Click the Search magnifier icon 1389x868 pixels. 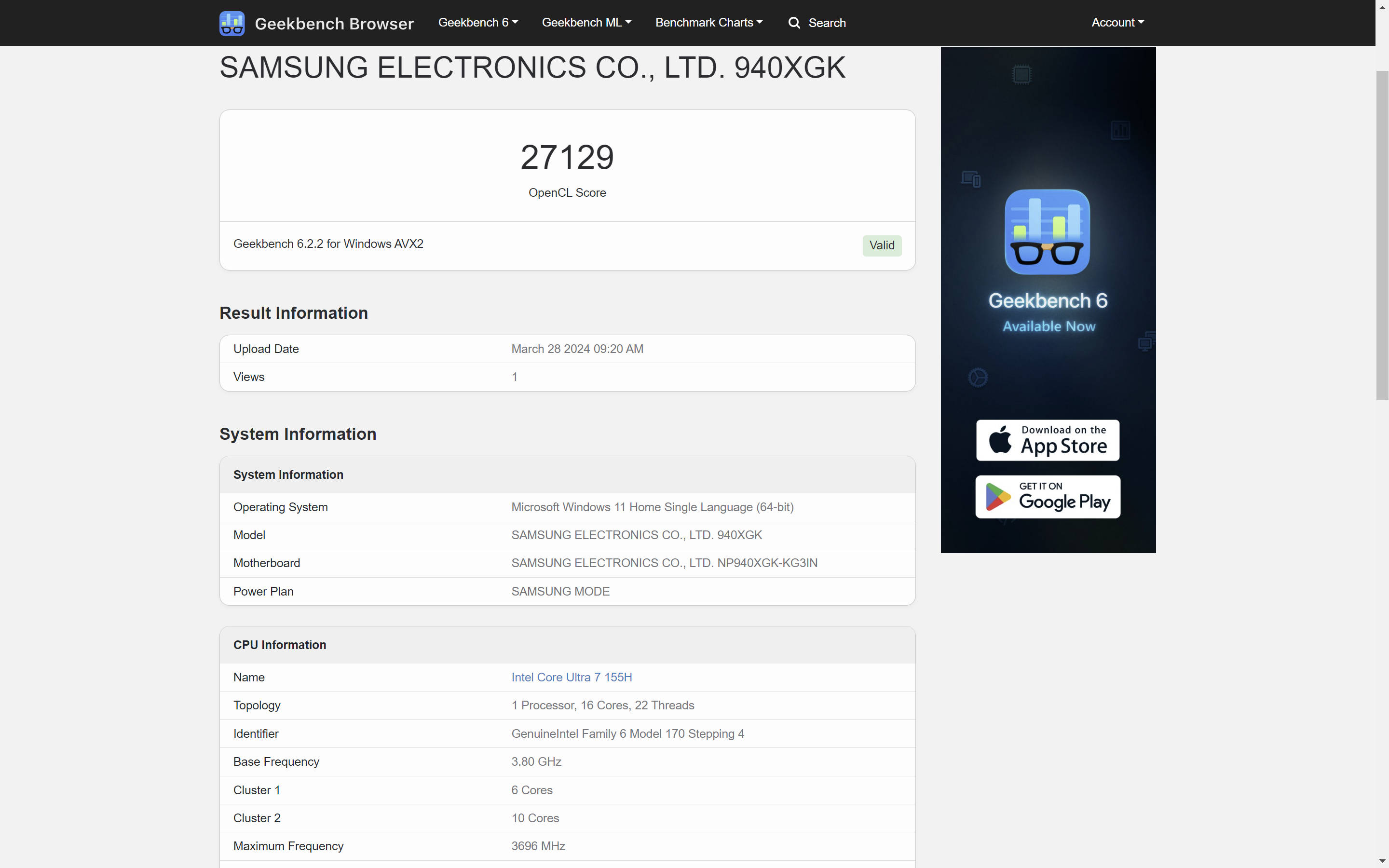coord(794,23)
